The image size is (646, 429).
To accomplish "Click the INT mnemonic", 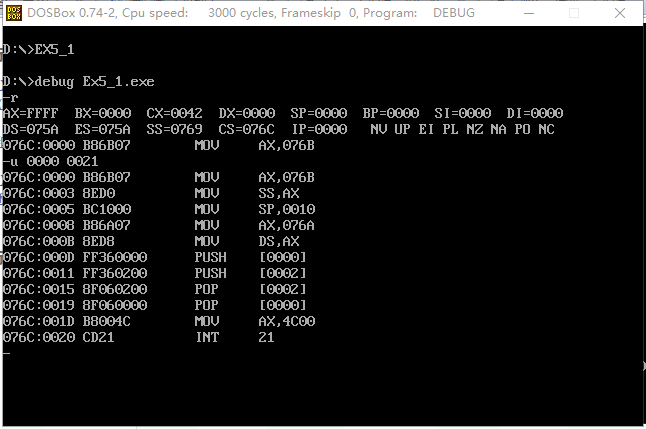I will pos(207,338).
